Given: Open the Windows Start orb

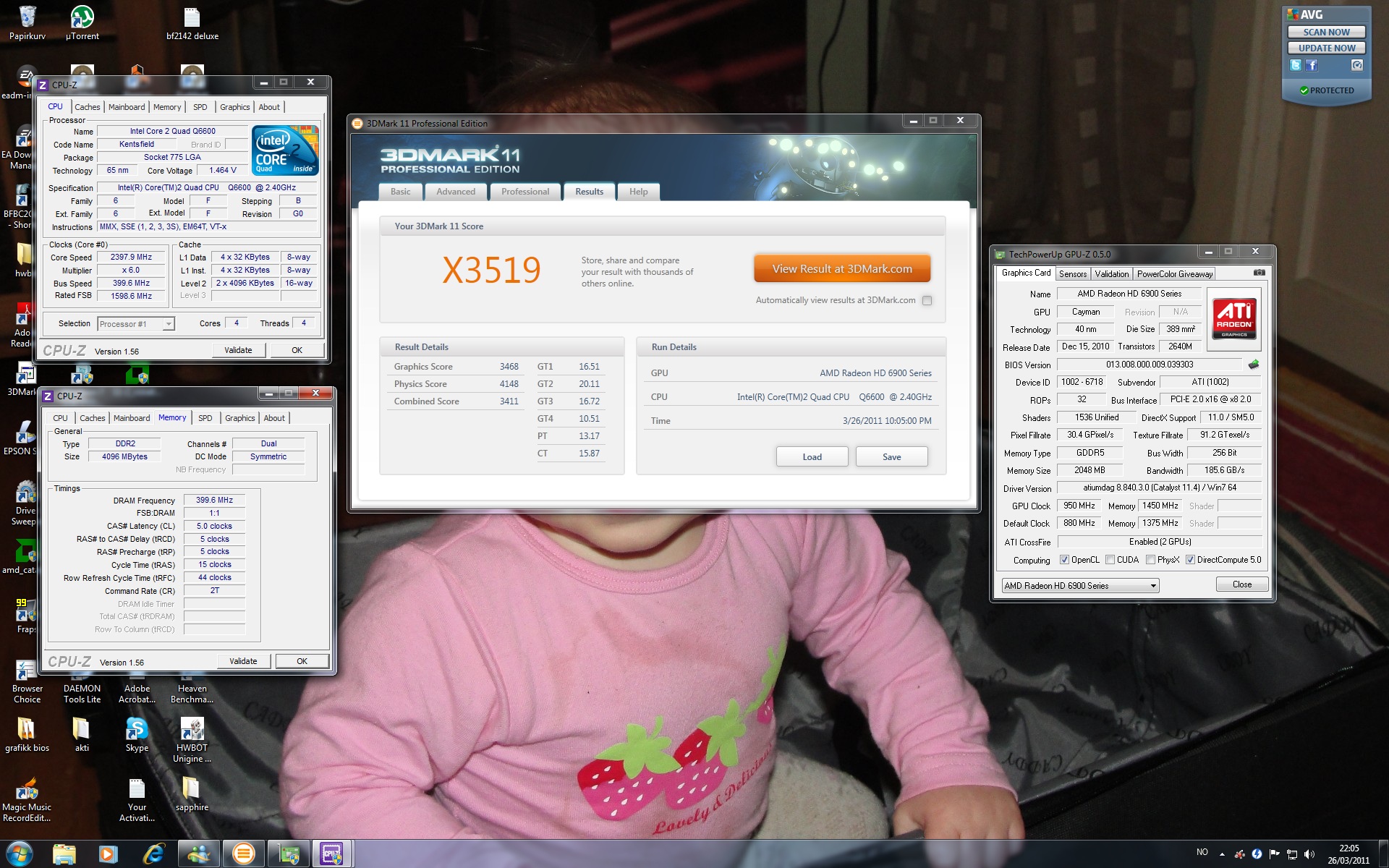Looking at the screenshot, I should click(20, 854).
